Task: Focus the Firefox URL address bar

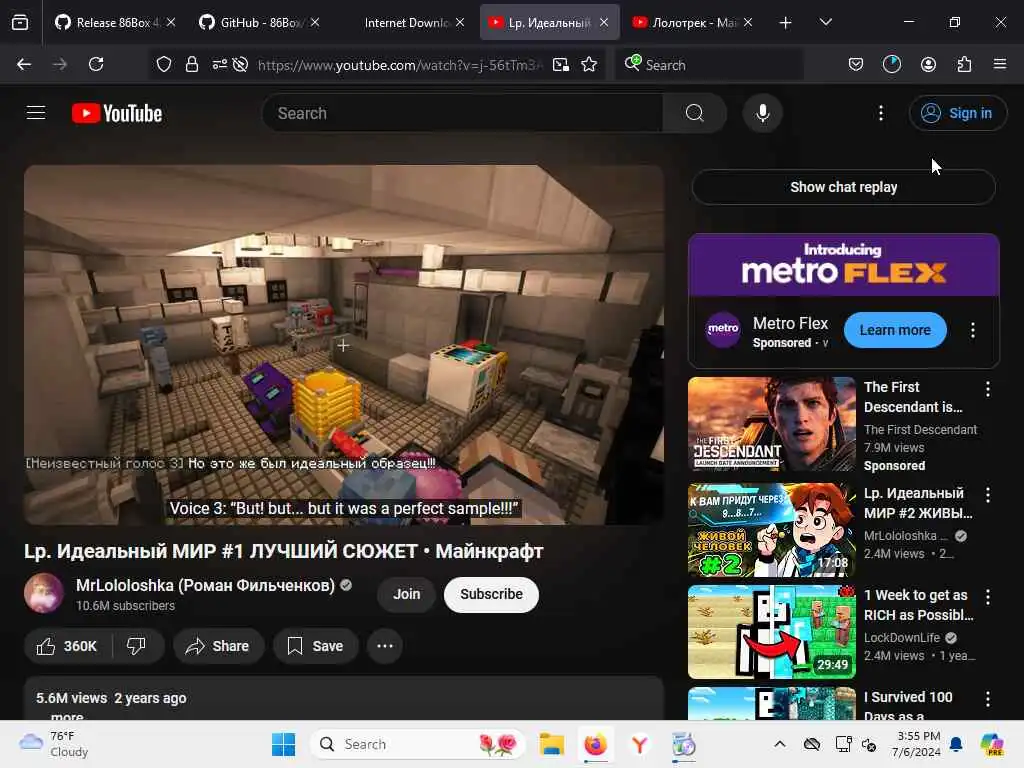Action: pyautogui.click(x=398, y=64)
